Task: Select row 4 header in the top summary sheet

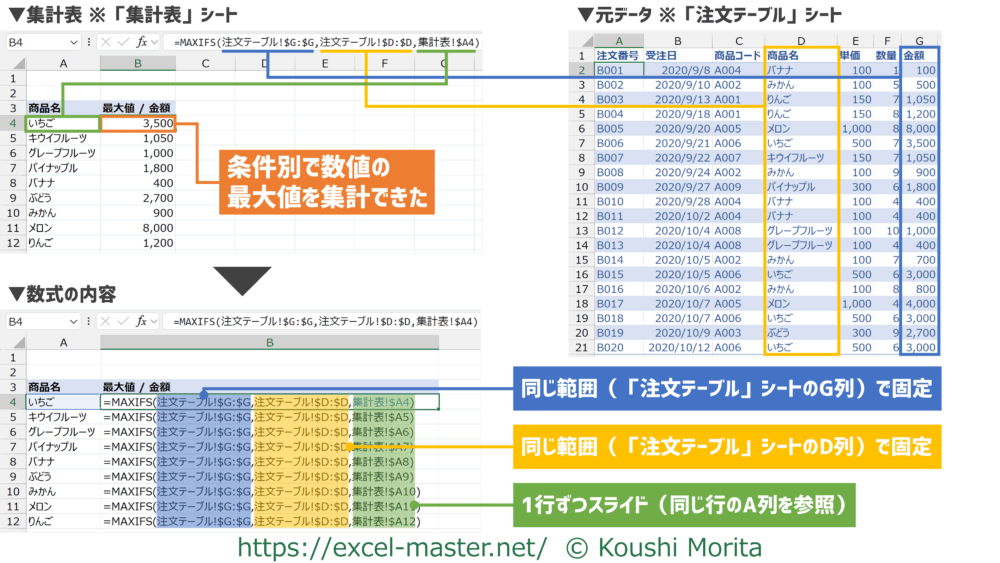Action: point(15,123)
